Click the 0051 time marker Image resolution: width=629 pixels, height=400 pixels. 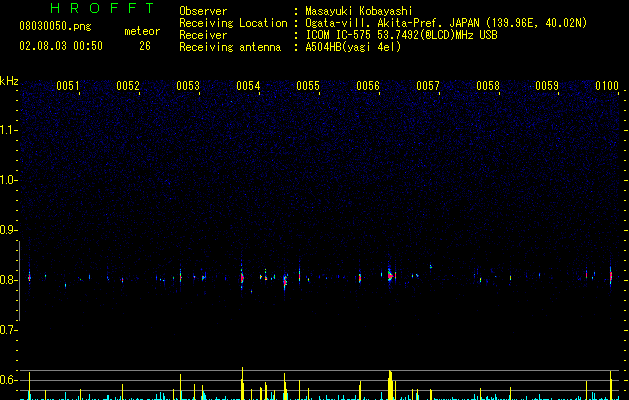click(x=67, y=86)
